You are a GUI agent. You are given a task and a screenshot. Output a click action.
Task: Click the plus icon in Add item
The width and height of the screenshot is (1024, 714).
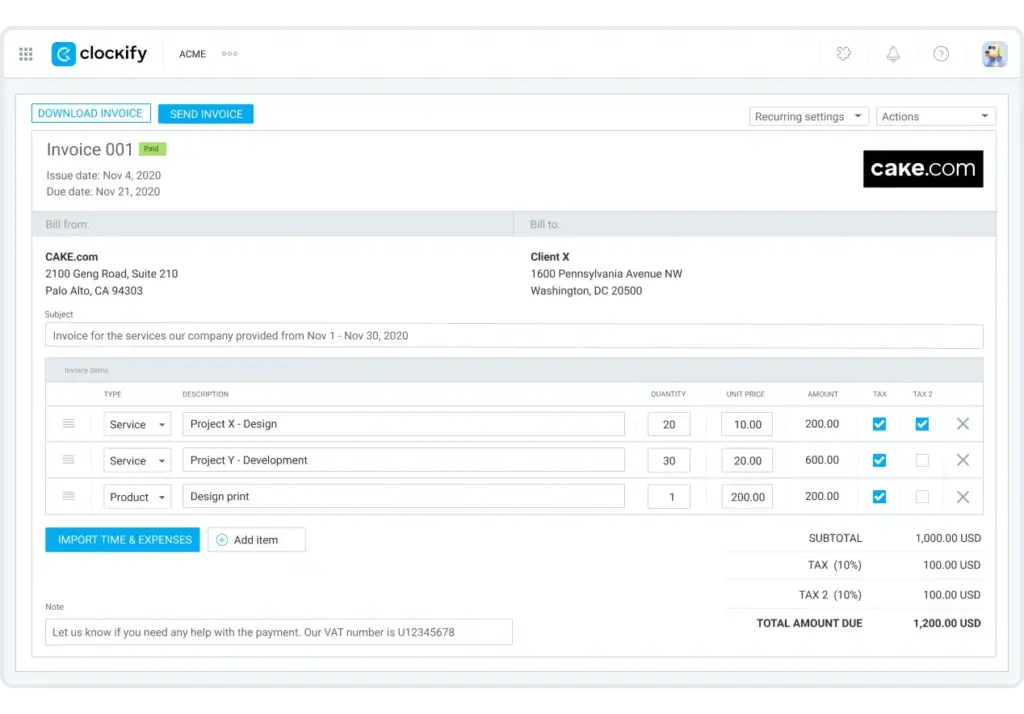click(222, 540)
